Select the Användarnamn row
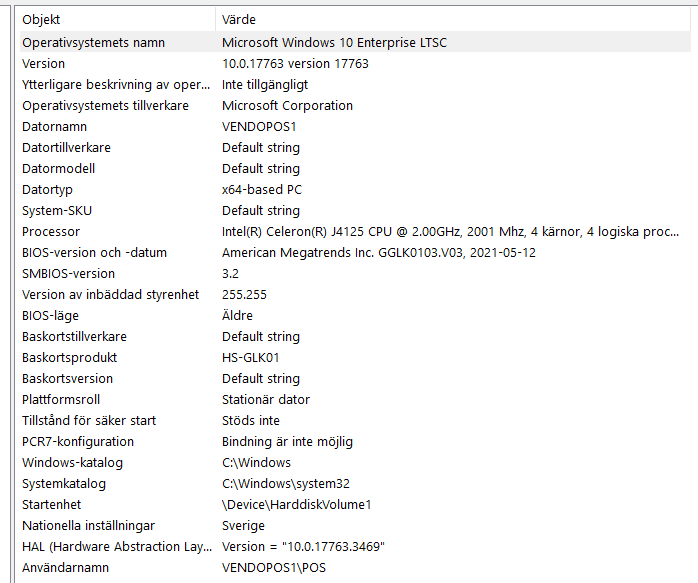Viewport: 698px width, 583px height. (66, 567)
